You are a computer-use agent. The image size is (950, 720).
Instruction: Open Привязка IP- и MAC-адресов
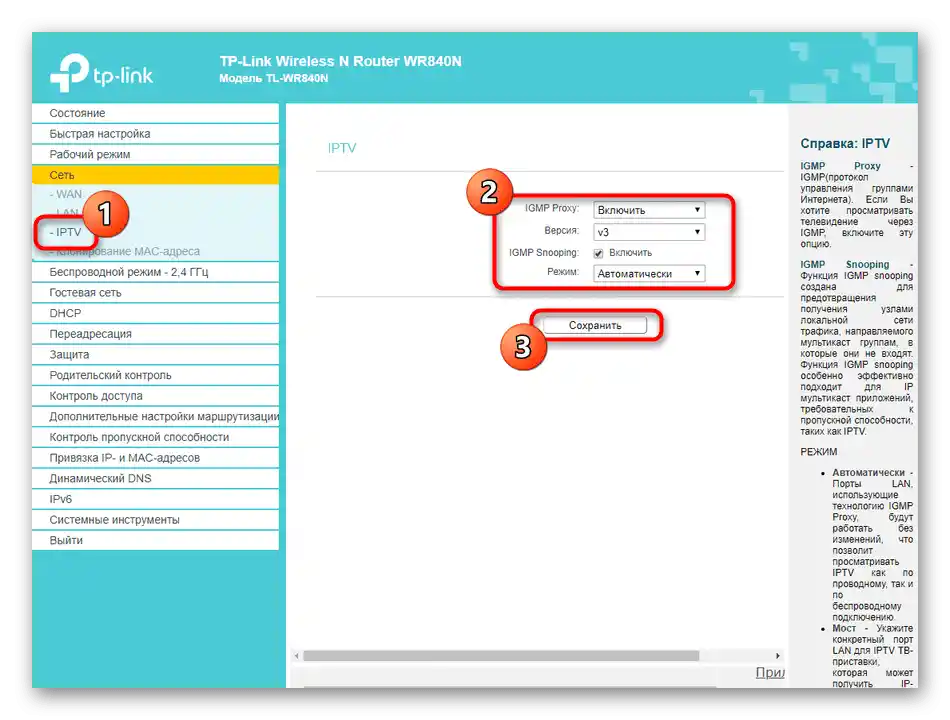pos(155,458)
